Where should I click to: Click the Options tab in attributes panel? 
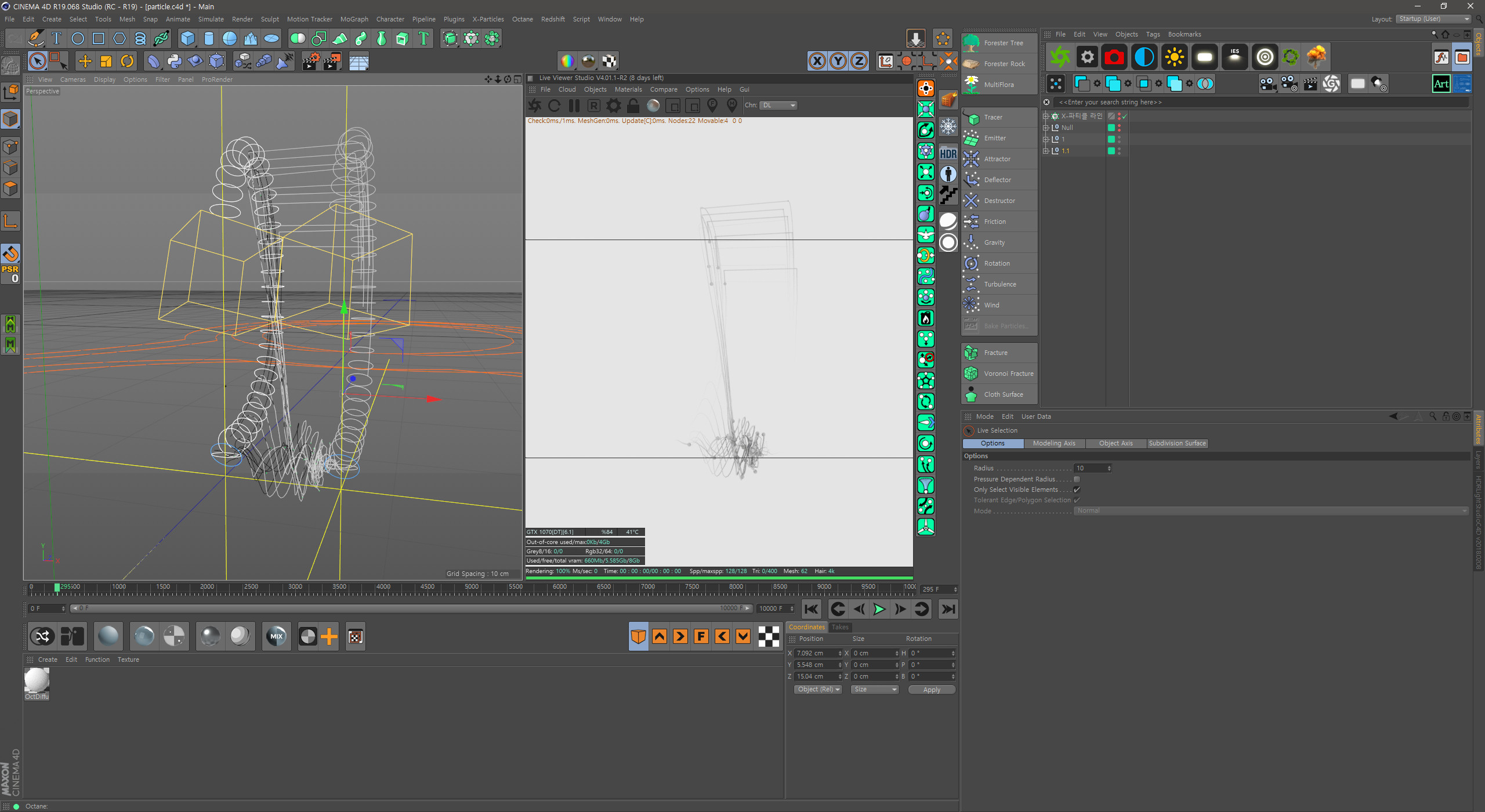click(993, 443)
